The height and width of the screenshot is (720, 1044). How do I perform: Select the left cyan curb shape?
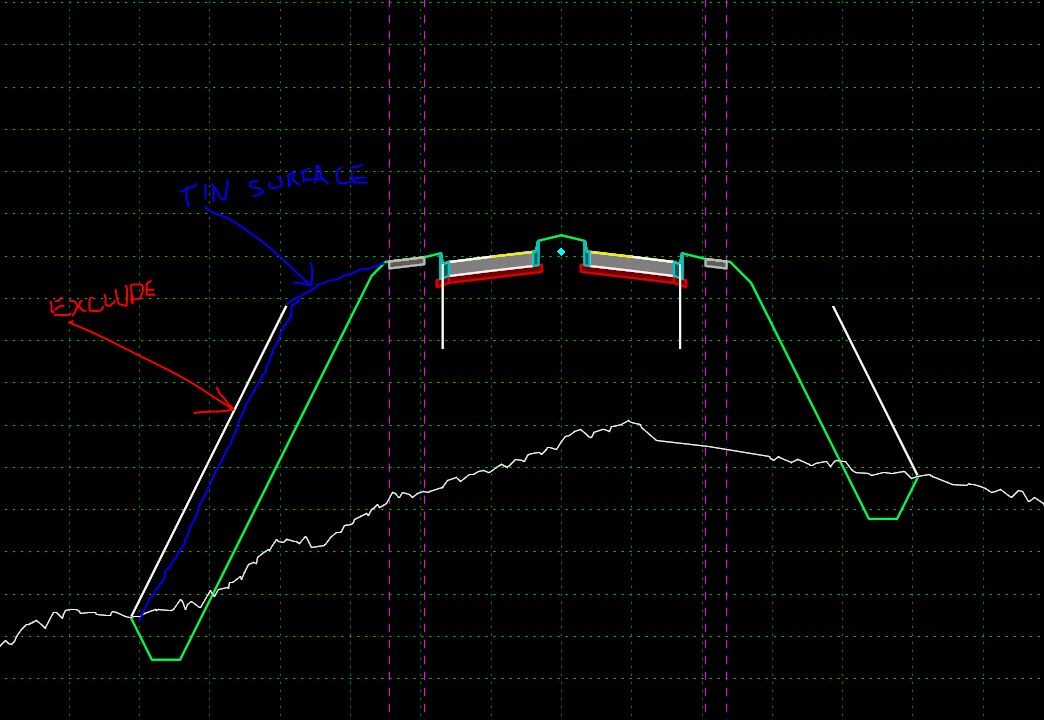444,267
